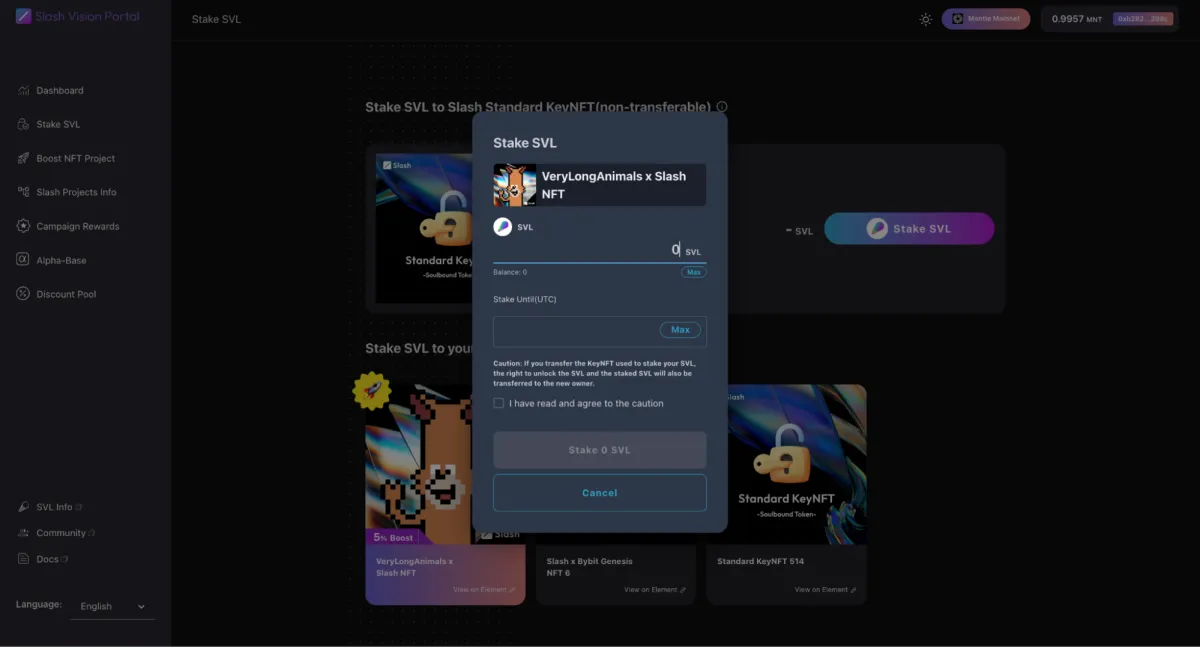
Task: Open the wallet address menu
Action: point(1143,19)
